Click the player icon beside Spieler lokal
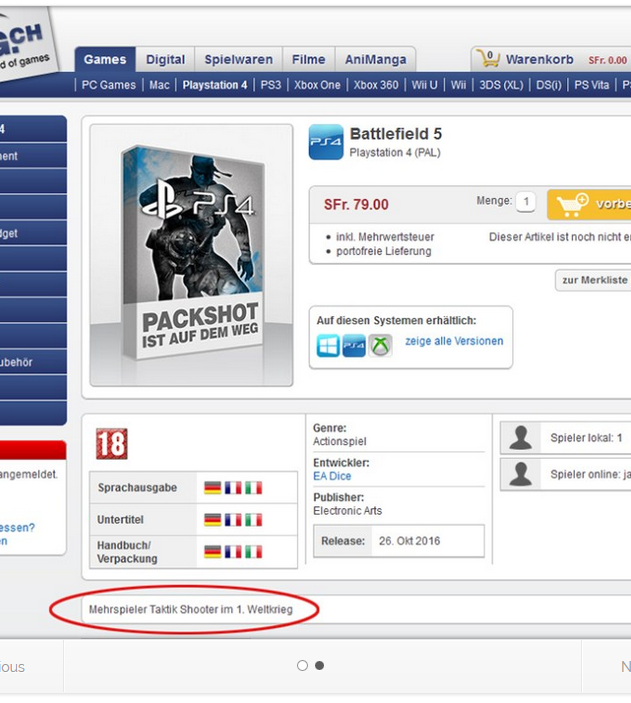Viewport: 631px width, 703px height. coord(521,438)
